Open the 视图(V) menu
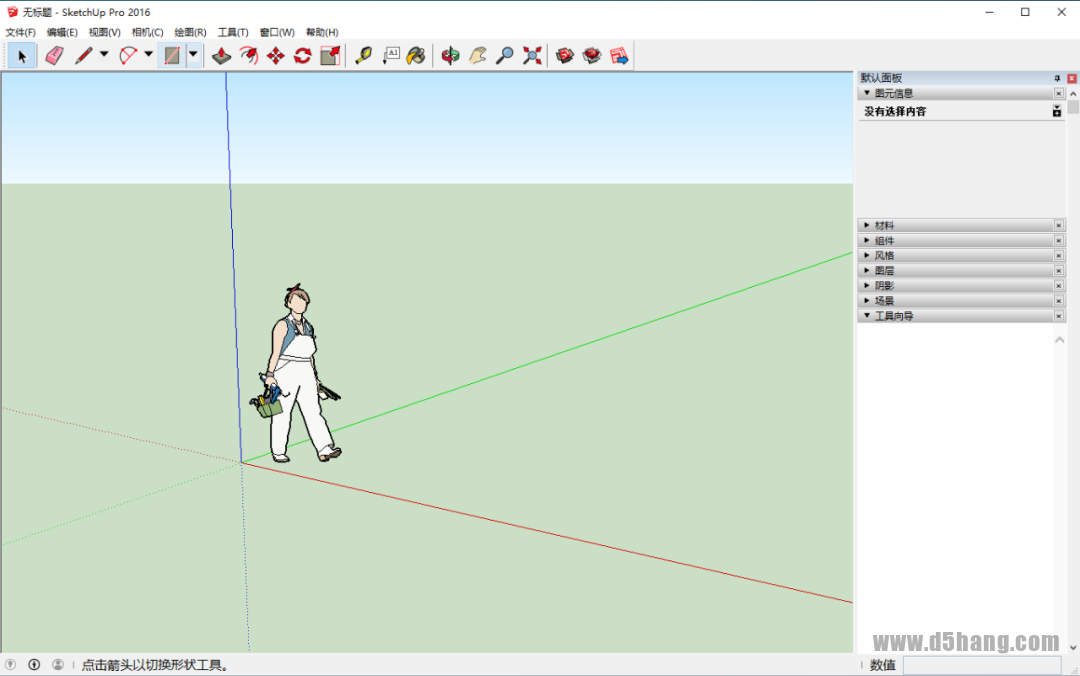This screenshot has height=676, width=1080. 105,32
